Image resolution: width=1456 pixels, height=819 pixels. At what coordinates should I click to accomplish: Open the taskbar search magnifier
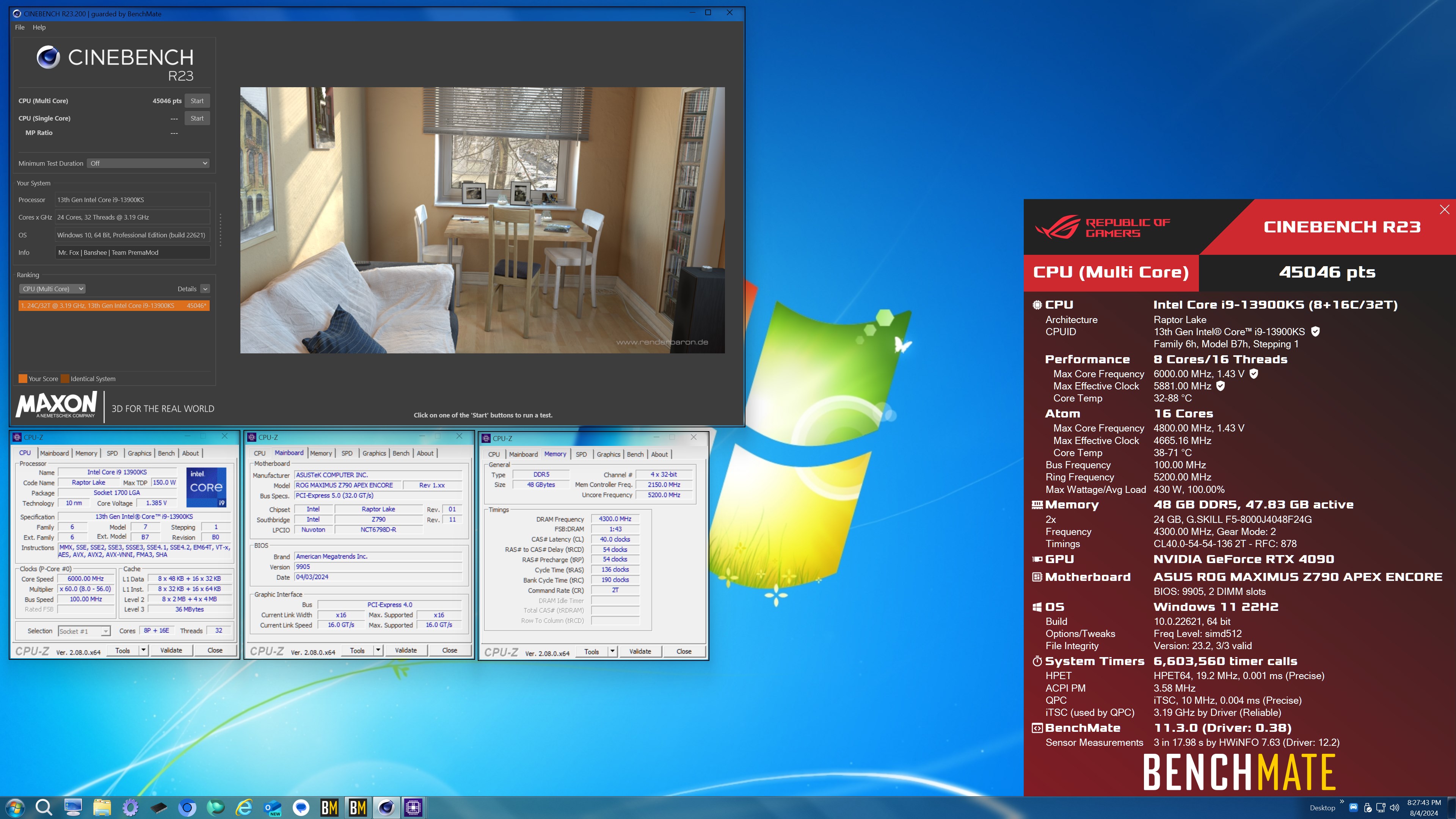(x=44, y=807)
